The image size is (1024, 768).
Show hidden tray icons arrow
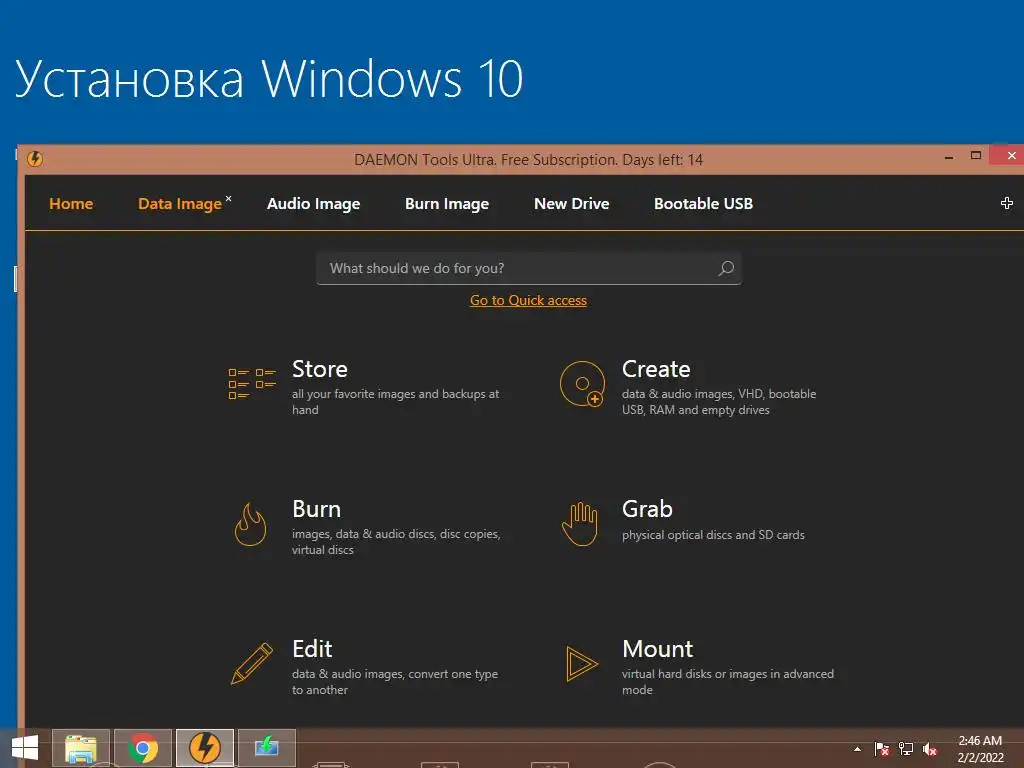[x=857, y=749]
